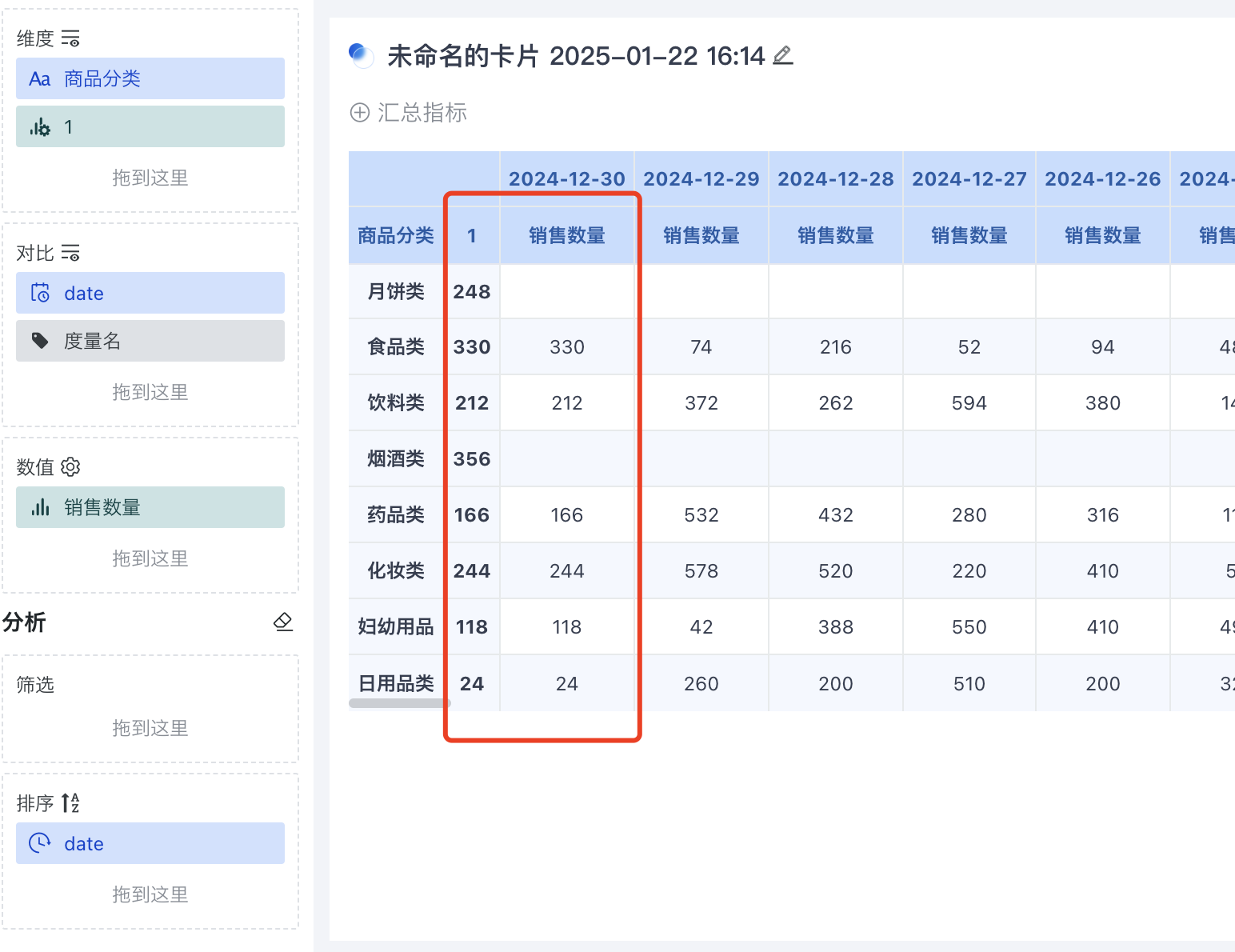Click the 排序 sort order icon
1235x952 pixels.
70,802
